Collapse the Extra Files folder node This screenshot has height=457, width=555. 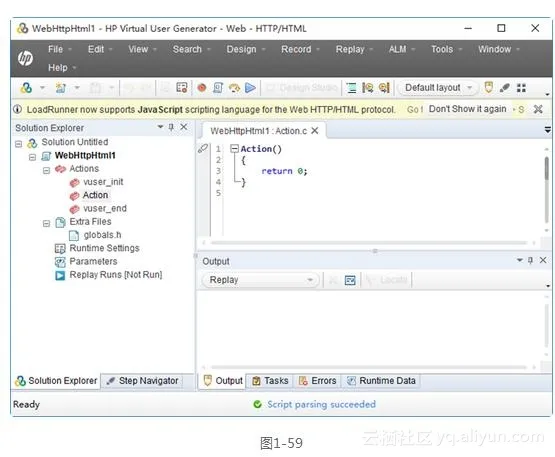click(46, 223)
